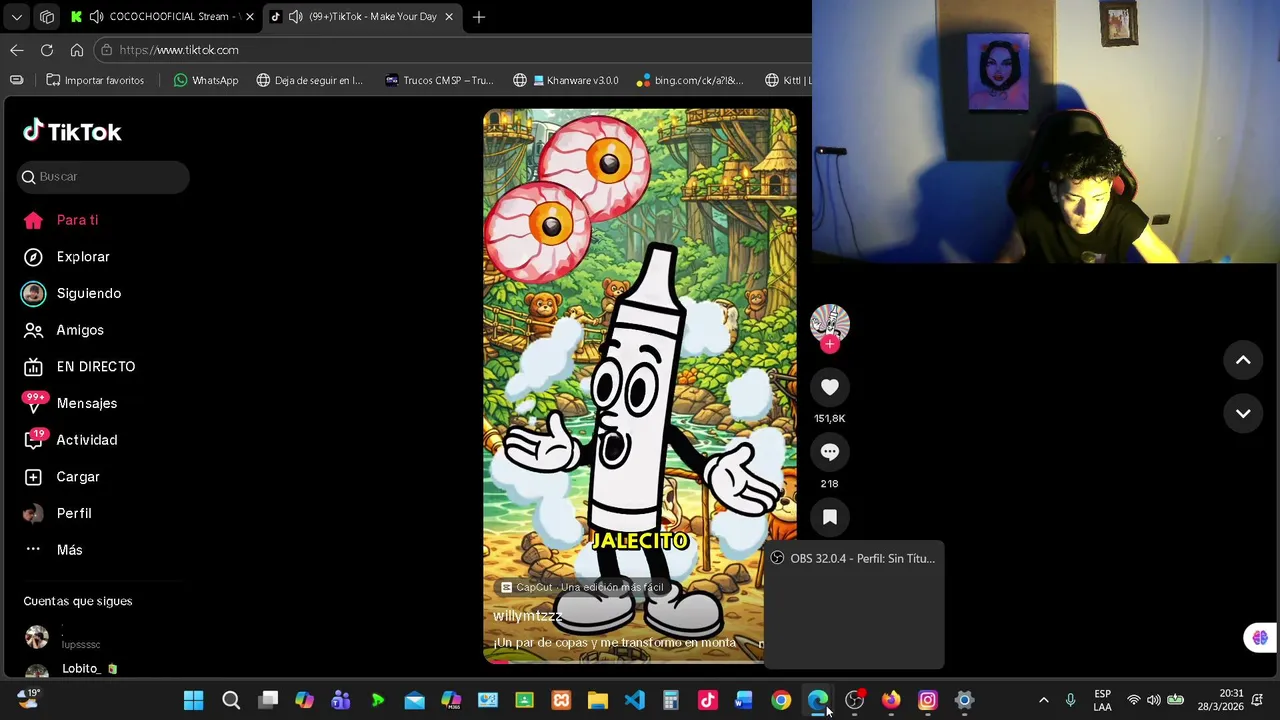Open willymtzzz profile from video caption
This screenshot has height=720, width=1280.
527,616
